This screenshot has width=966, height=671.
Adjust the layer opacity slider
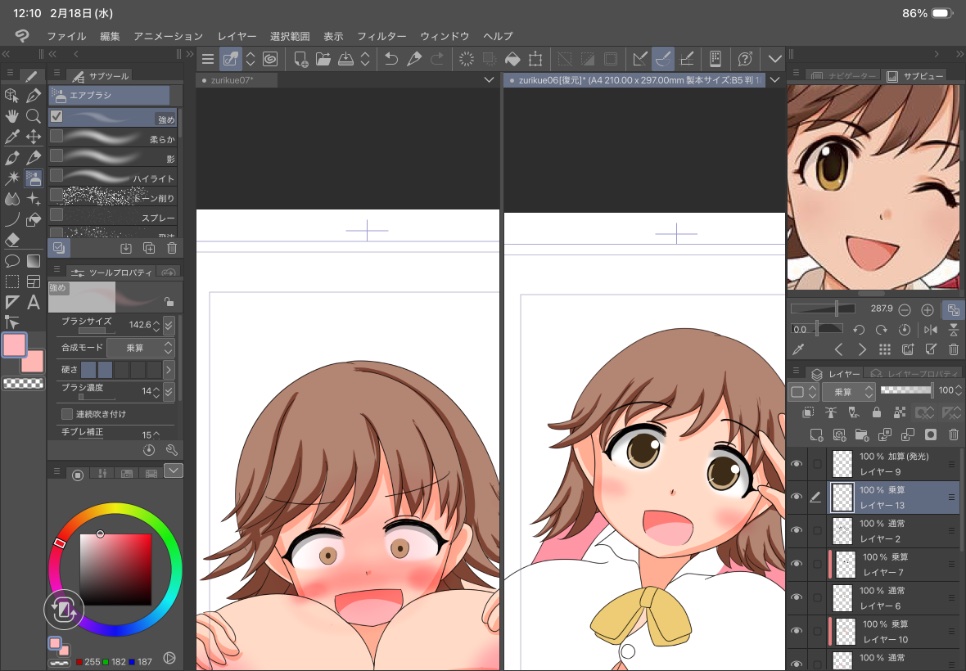(906, 390)
